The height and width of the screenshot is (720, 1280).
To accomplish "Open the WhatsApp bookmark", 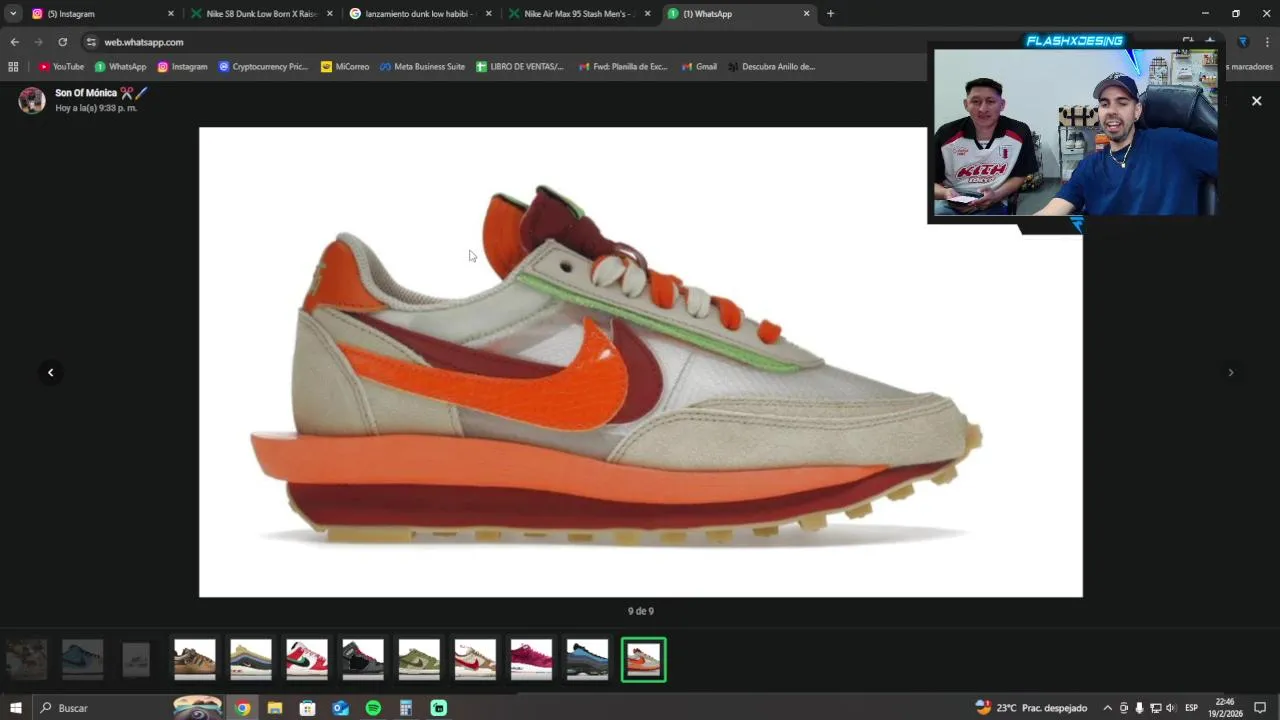I will click(x=120, y=67).
